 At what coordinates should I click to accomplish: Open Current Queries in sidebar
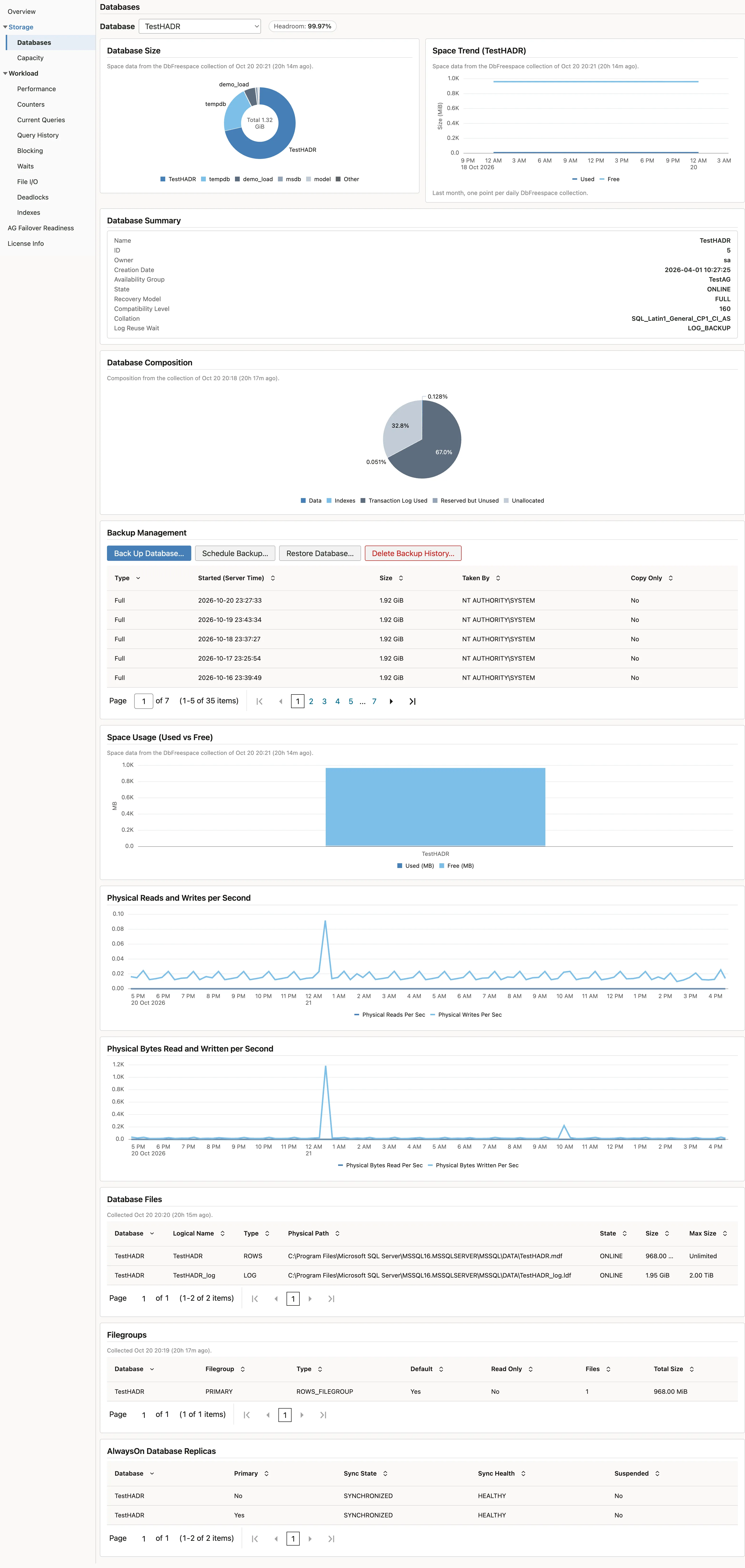tap(41, 120)
